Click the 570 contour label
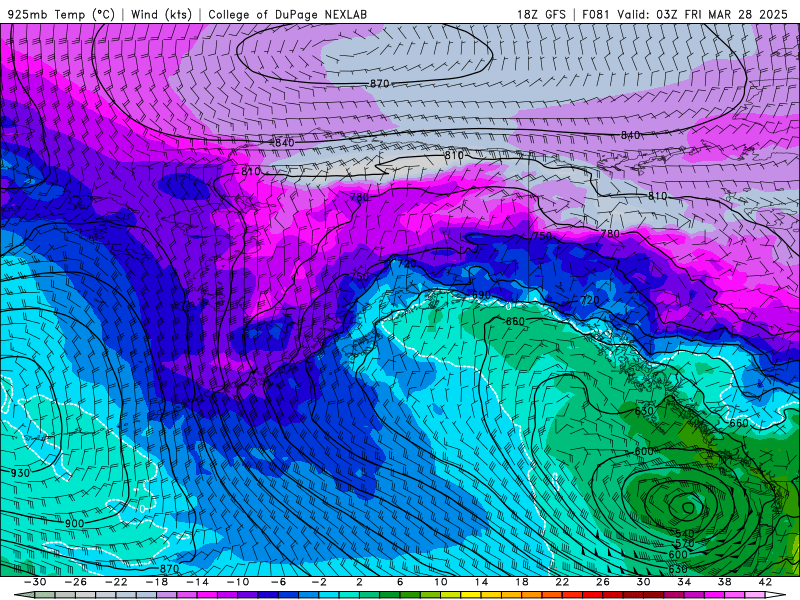 684,544
